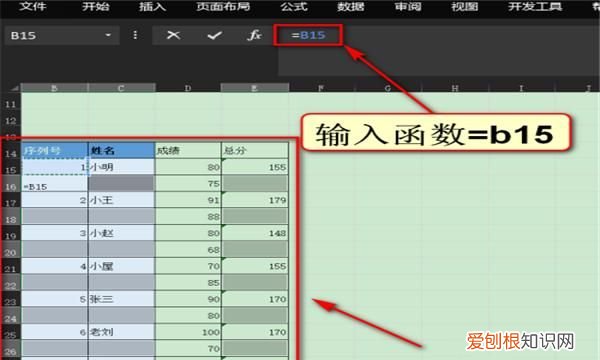Screen dimensions: 600x360
Task: Click the 姓名 header cell
Action: pos(122,150)
